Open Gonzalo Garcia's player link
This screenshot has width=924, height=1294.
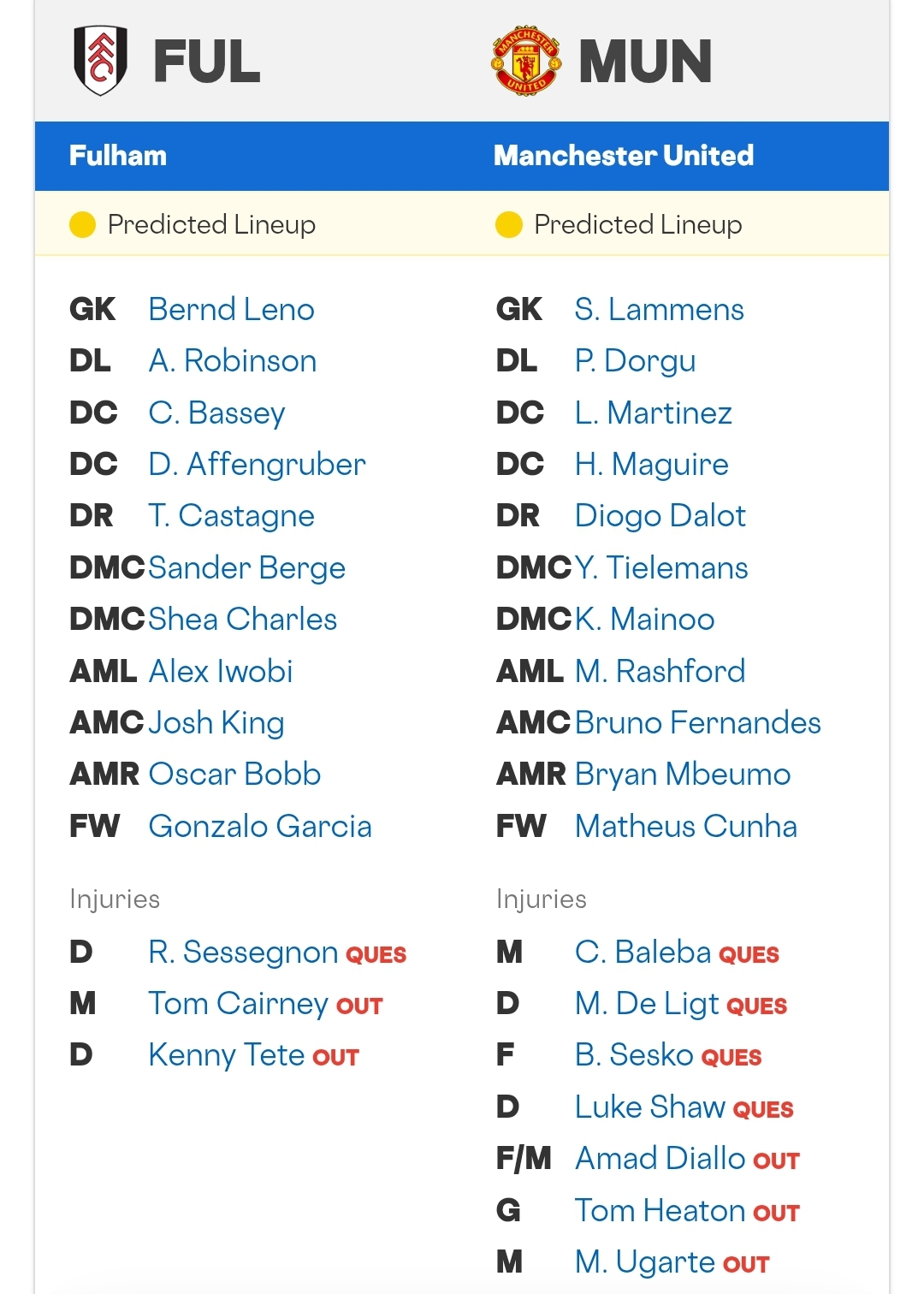(260, 826)
